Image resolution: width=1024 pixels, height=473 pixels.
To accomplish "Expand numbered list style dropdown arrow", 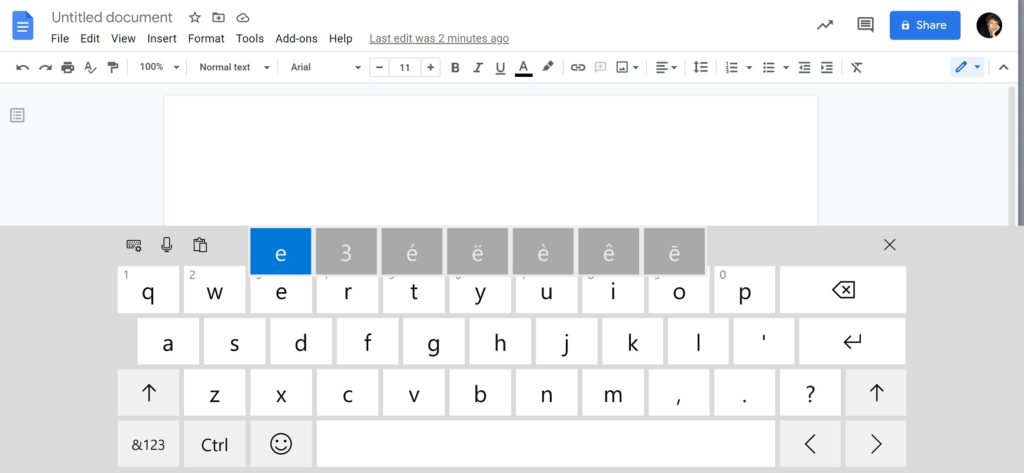I will click(x=749, y=67).
